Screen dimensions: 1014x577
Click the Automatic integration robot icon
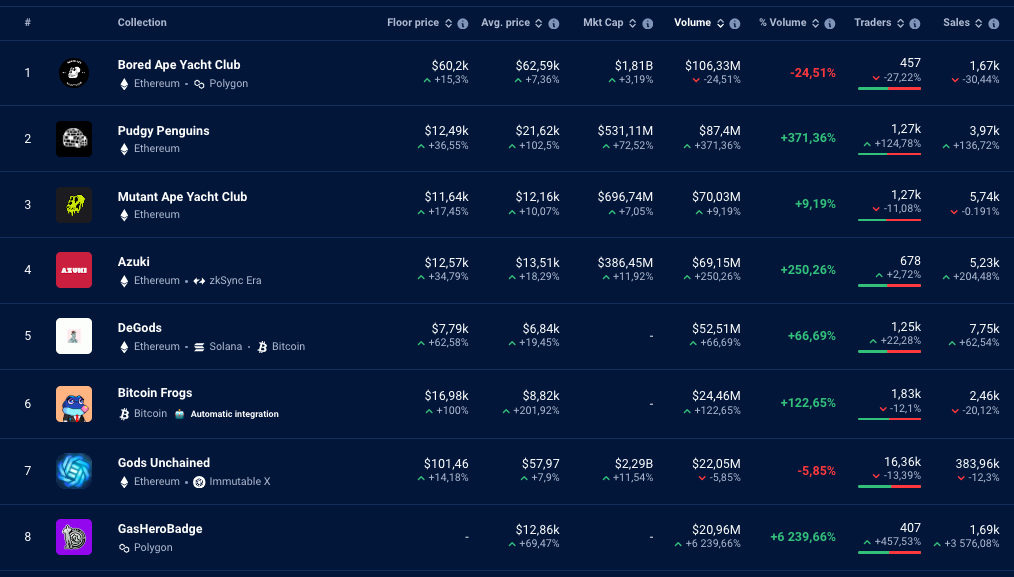click(x=180, y=413)
